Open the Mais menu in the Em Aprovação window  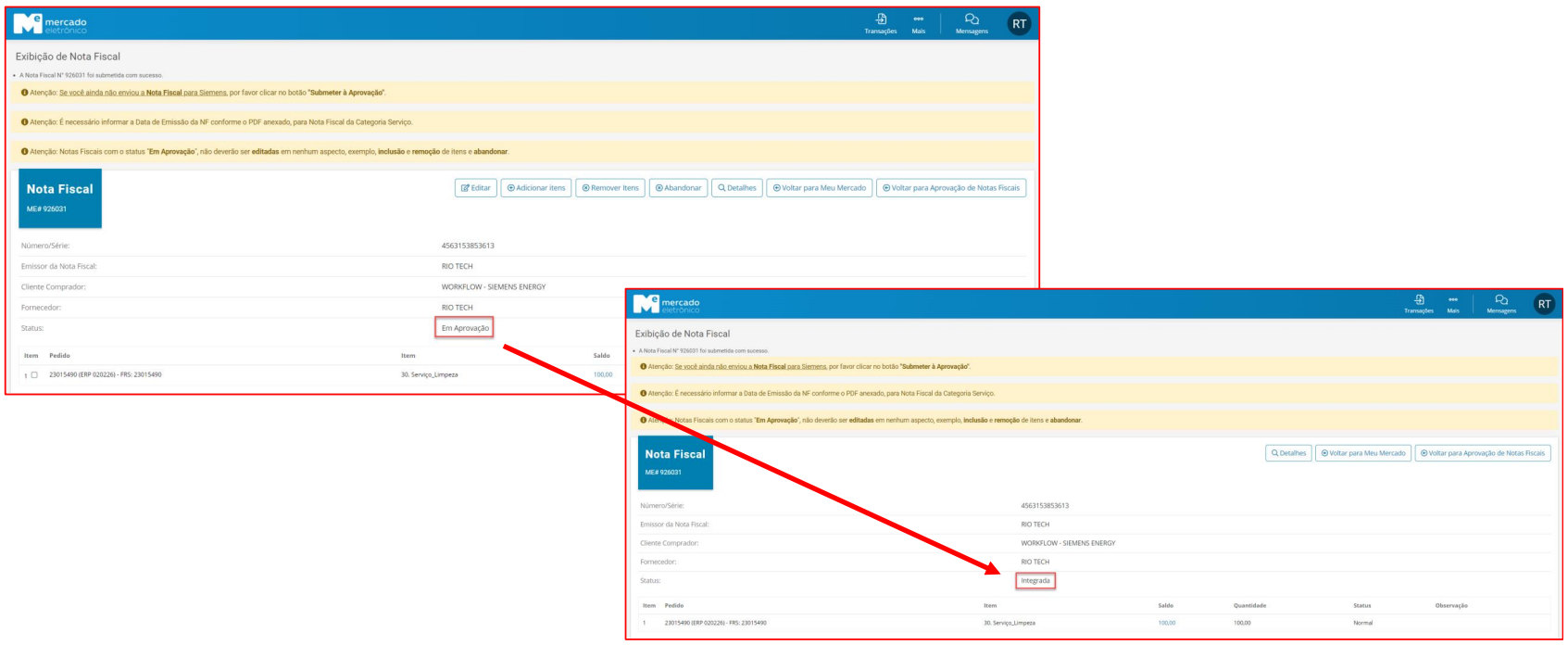(918, 24)
